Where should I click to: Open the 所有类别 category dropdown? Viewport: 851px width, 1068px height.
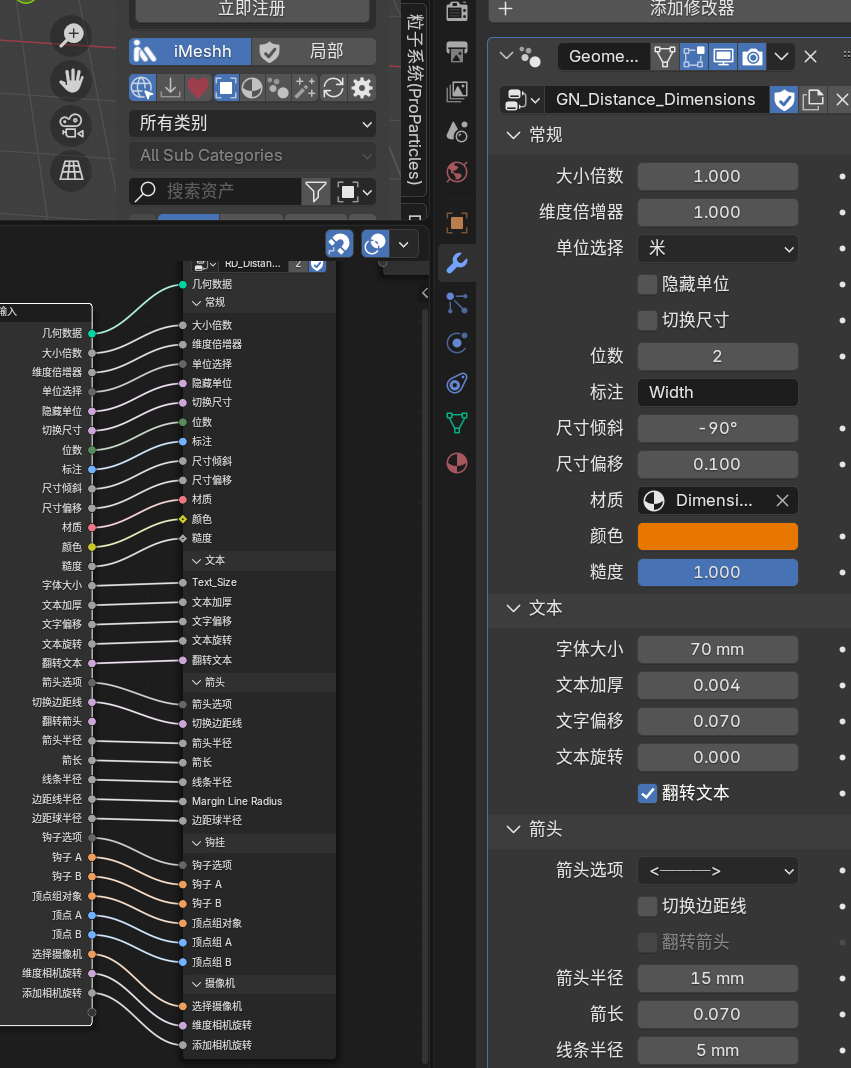pos(252,123)
